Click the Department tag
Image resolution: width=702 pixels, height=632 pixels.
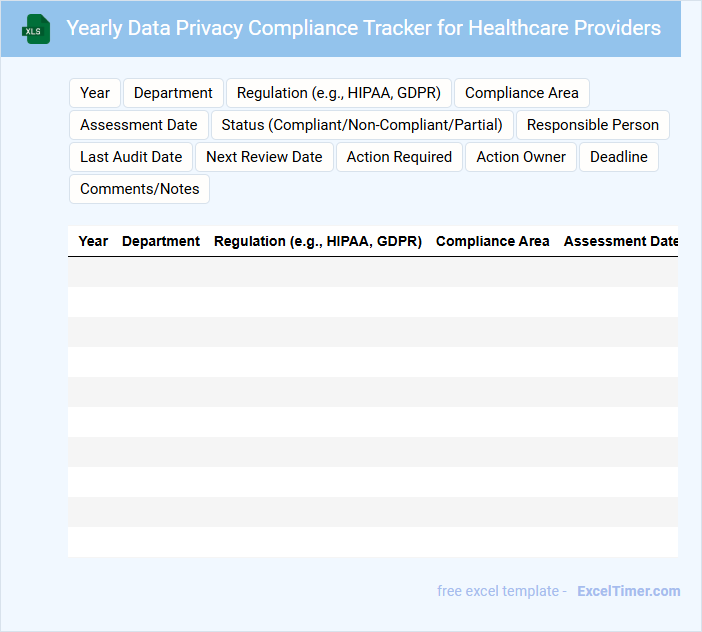click(173, 93)
